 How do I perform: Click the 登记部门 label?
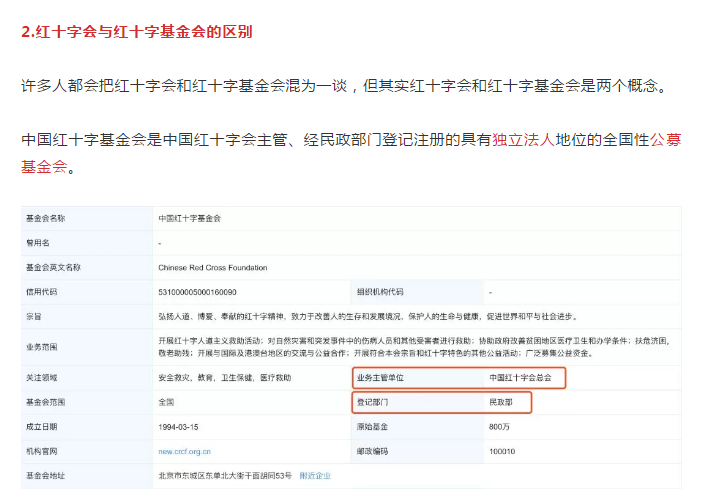coord(372,402)
